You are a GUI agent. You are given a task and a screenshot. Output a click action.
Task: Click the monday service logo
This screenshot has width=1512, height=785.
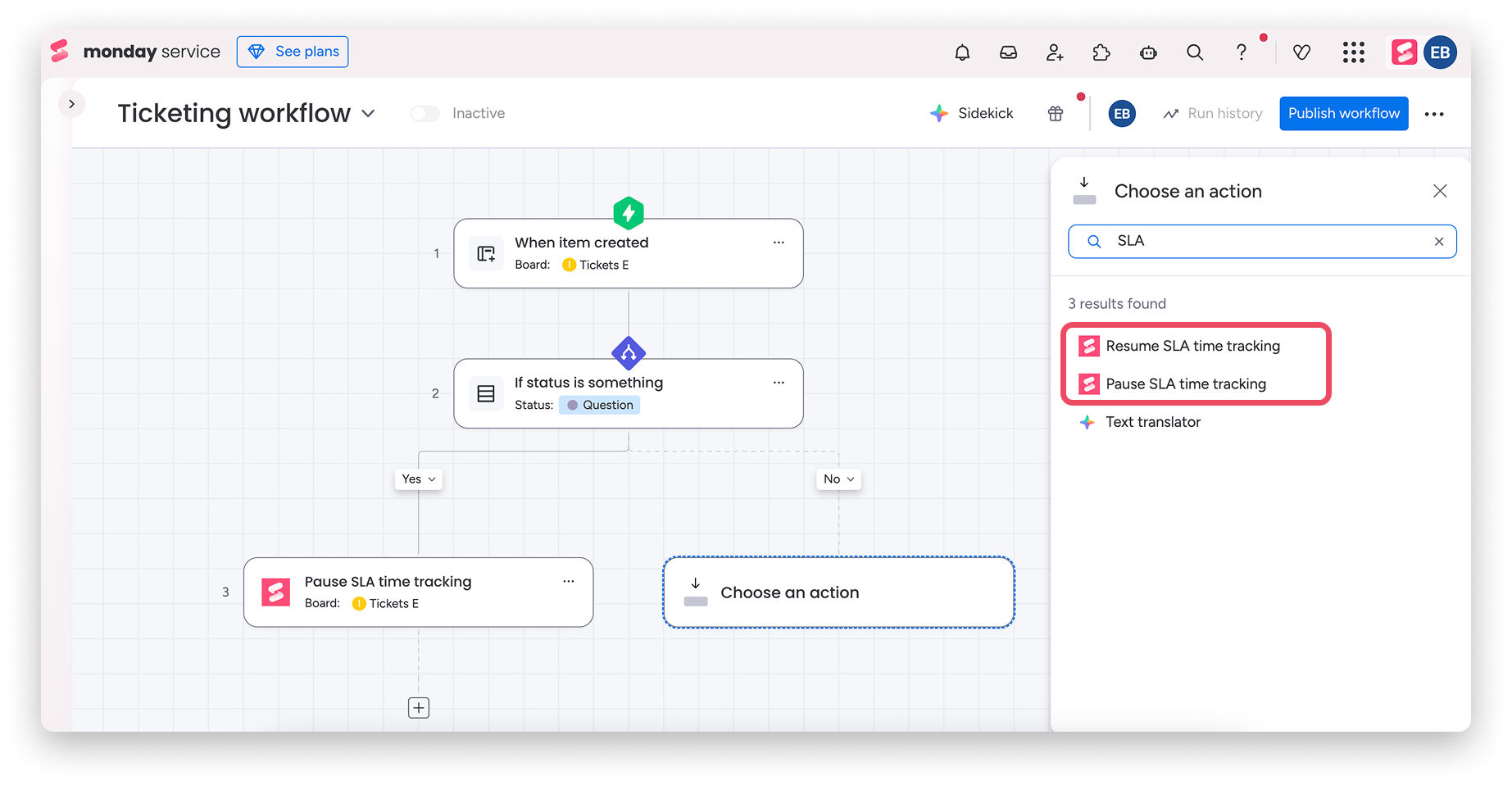(x=135, y=52)
